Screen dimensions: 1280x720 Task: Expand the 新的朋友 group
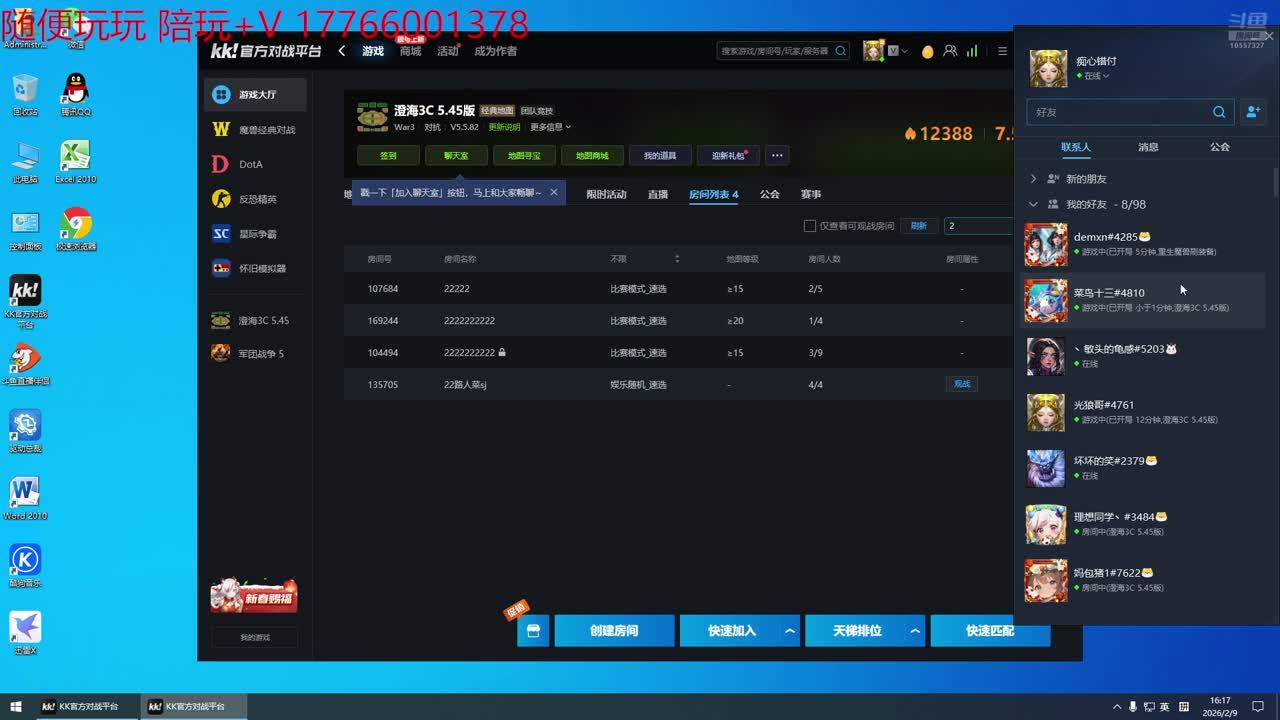click(x=1034, y=179)
